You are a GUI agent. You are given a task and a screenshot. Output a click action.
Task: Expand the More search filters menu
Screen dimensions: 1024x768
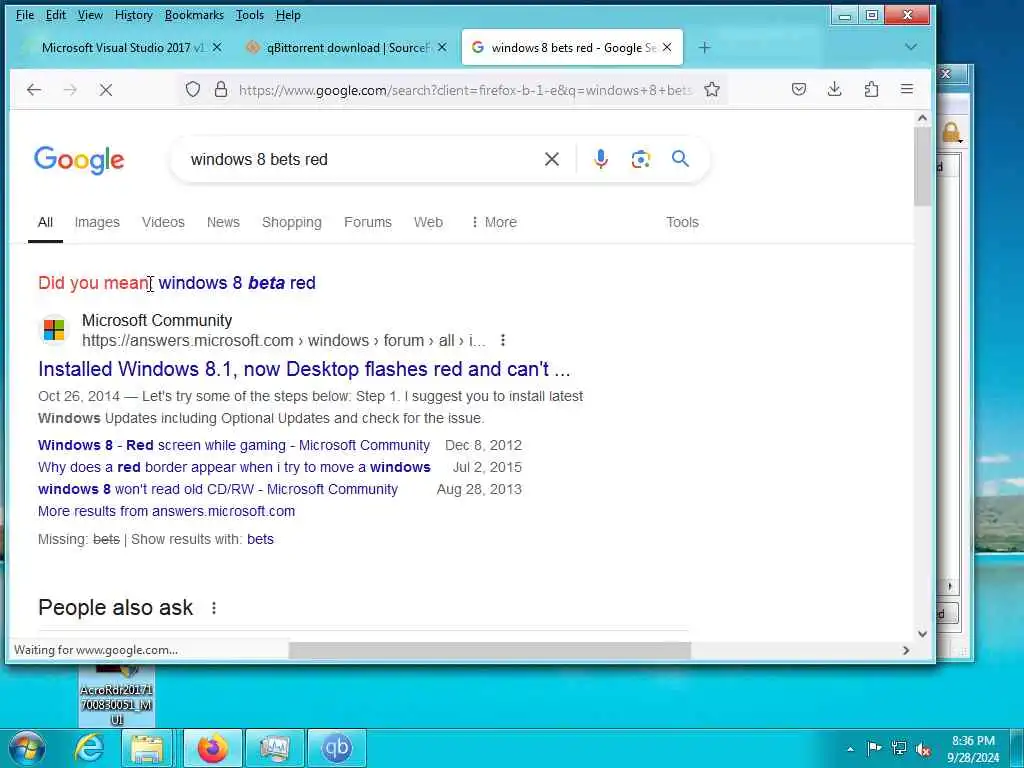point(494,222)
